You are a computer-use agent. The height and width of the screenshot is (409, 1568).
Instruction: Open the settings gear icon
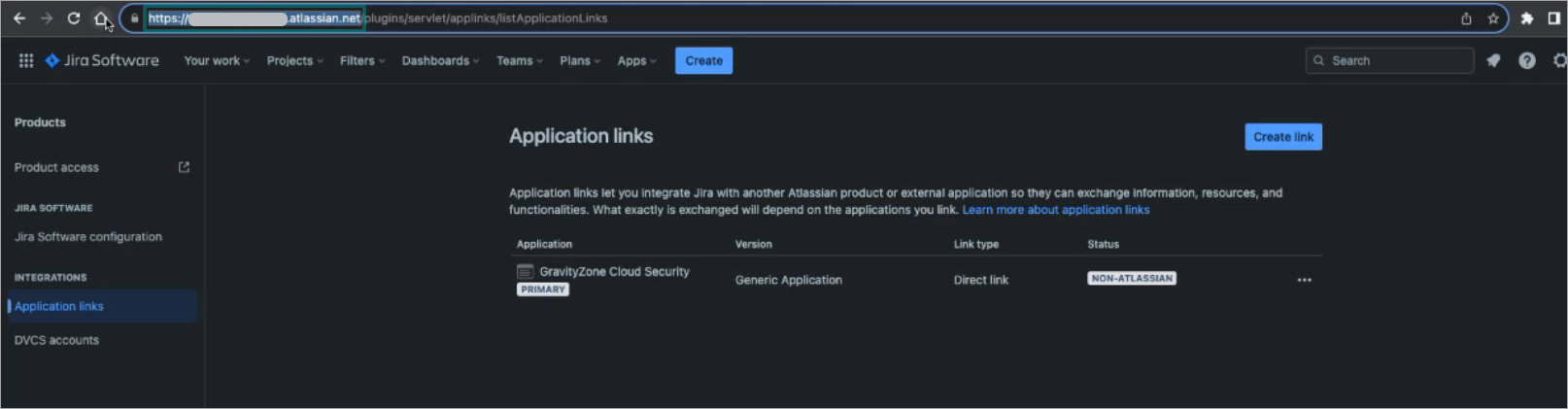[x=1559, y=60]
